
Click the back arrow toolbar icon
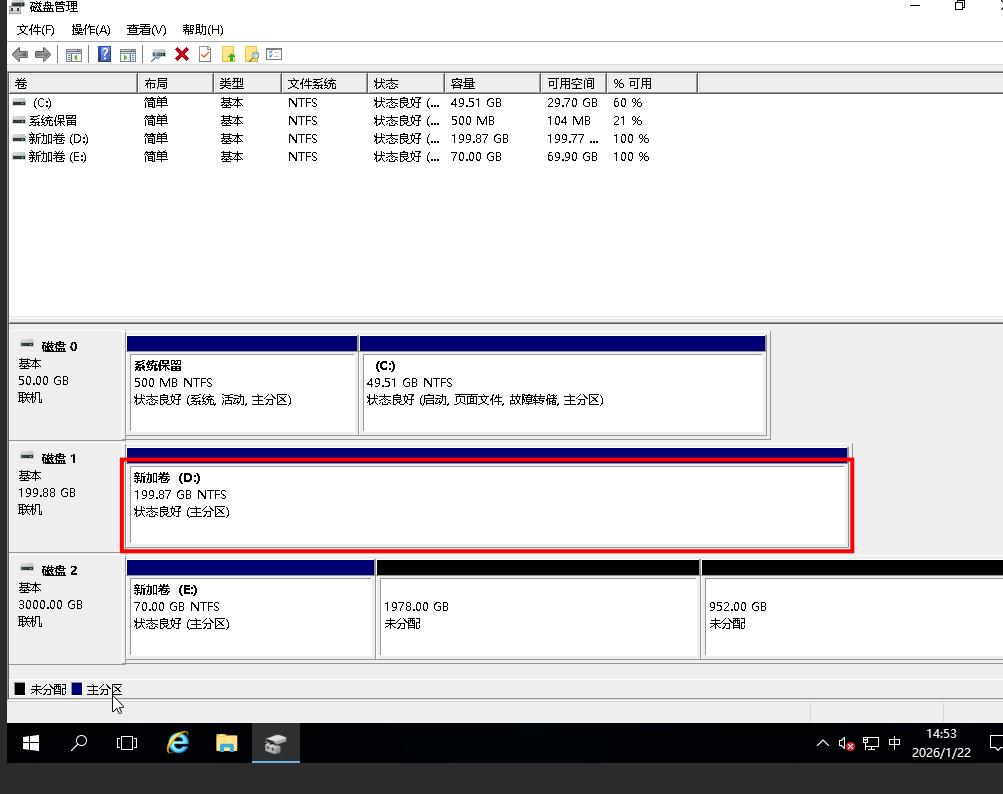click(20, 54)
